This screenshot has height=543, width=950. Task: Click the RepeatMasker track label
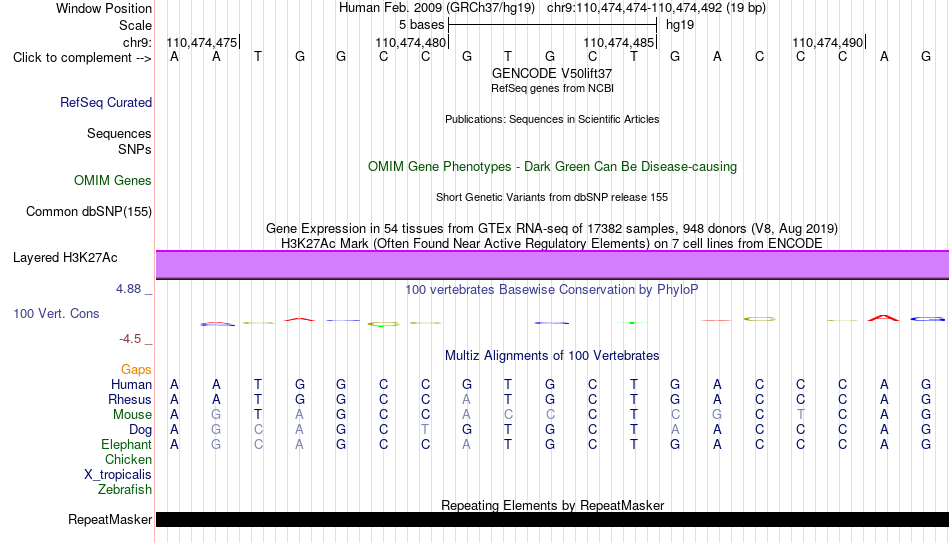(x=110, y=519)
